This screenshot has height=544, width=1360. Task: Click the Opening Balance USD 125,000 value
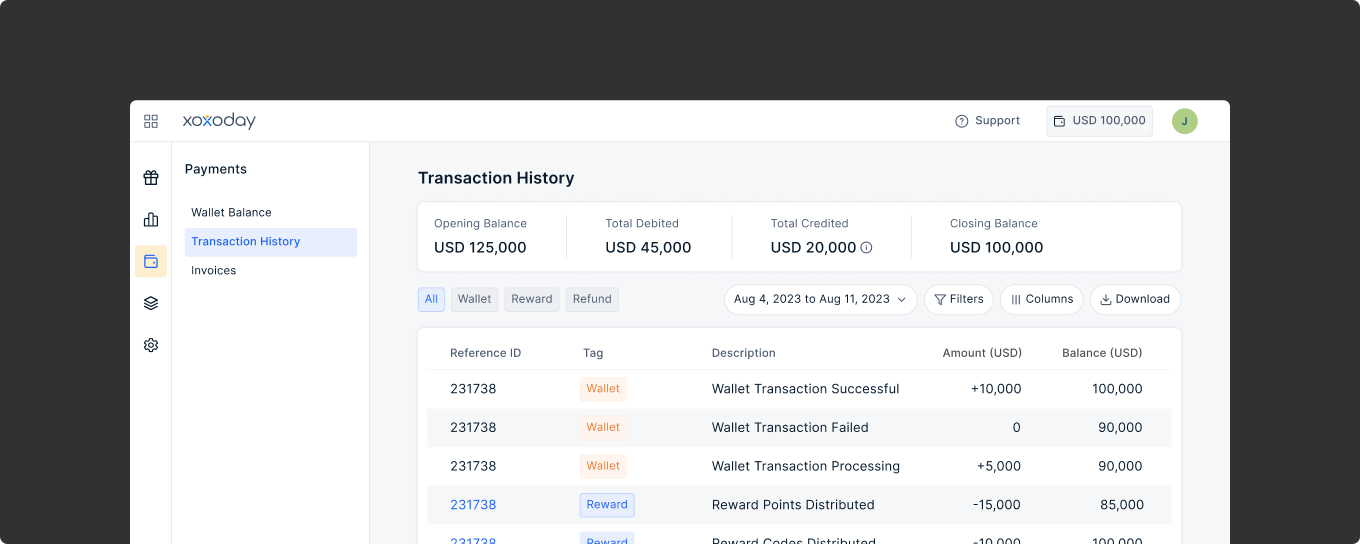click(x=480, y=248)
